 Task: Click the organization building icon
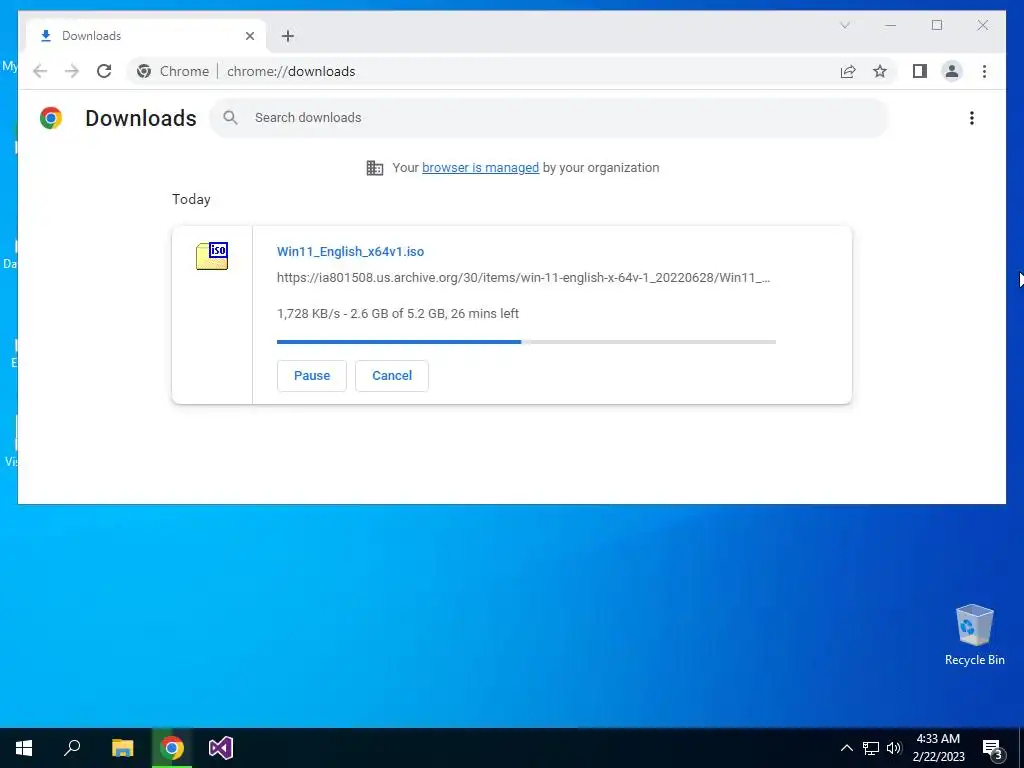click(x=375, y=168)
